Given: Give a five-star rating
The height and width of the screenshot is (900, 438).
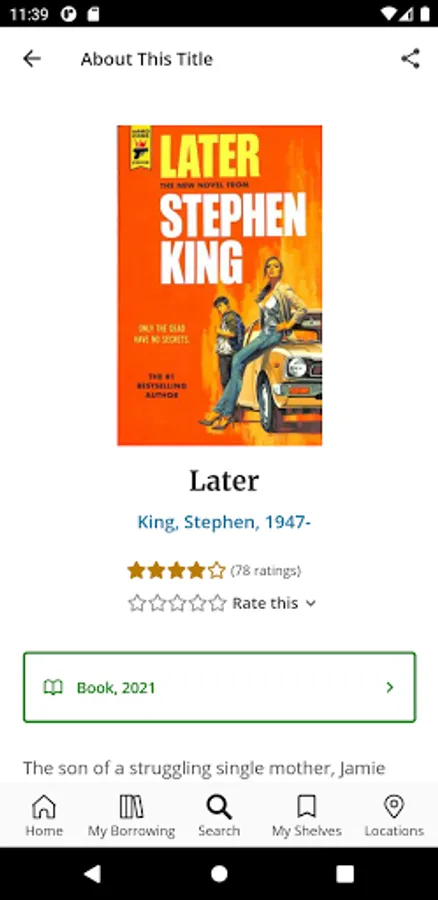Looking at the screenshot, I should click(x=218, y=603).
